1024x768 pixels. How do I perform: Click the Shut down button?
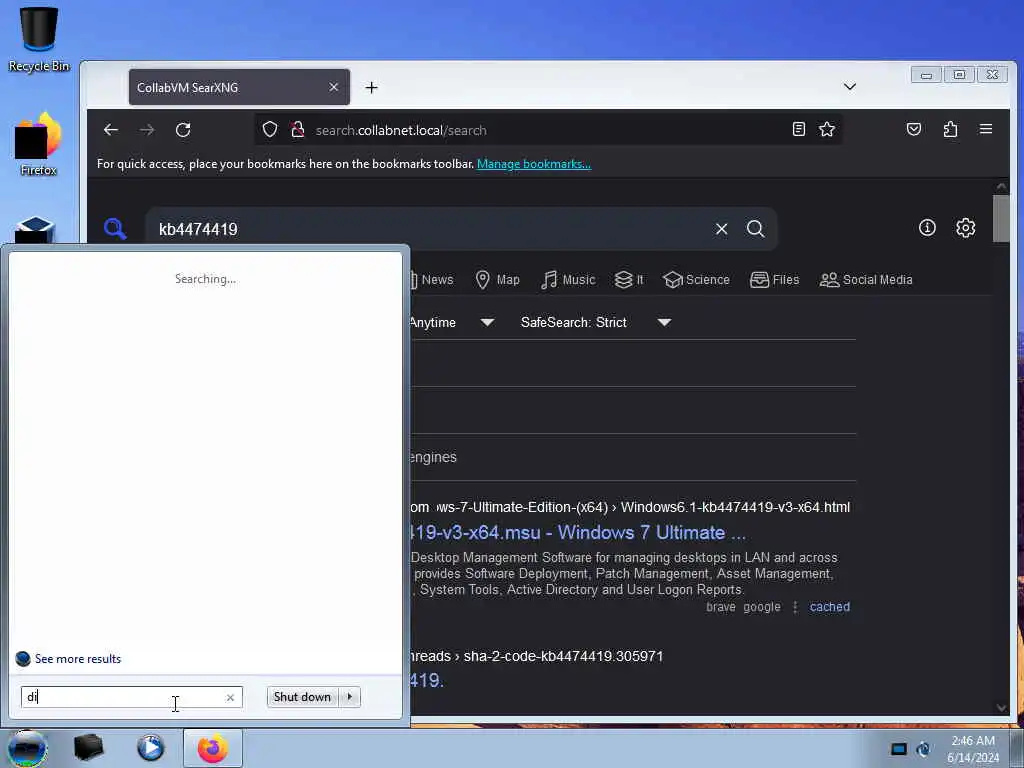tap(302, 697)
